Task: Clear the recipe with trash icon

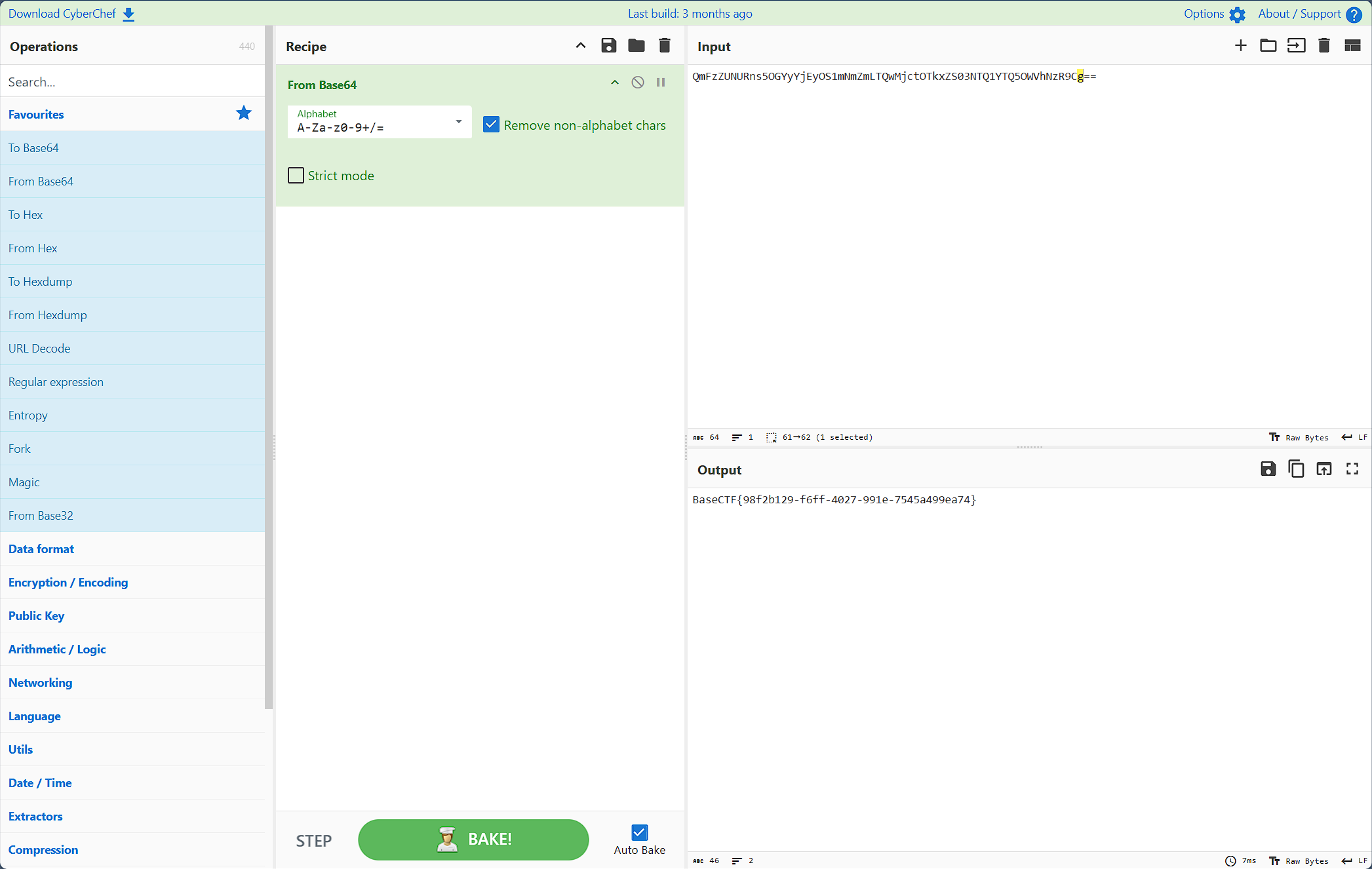Action: (x=665, y=46)
